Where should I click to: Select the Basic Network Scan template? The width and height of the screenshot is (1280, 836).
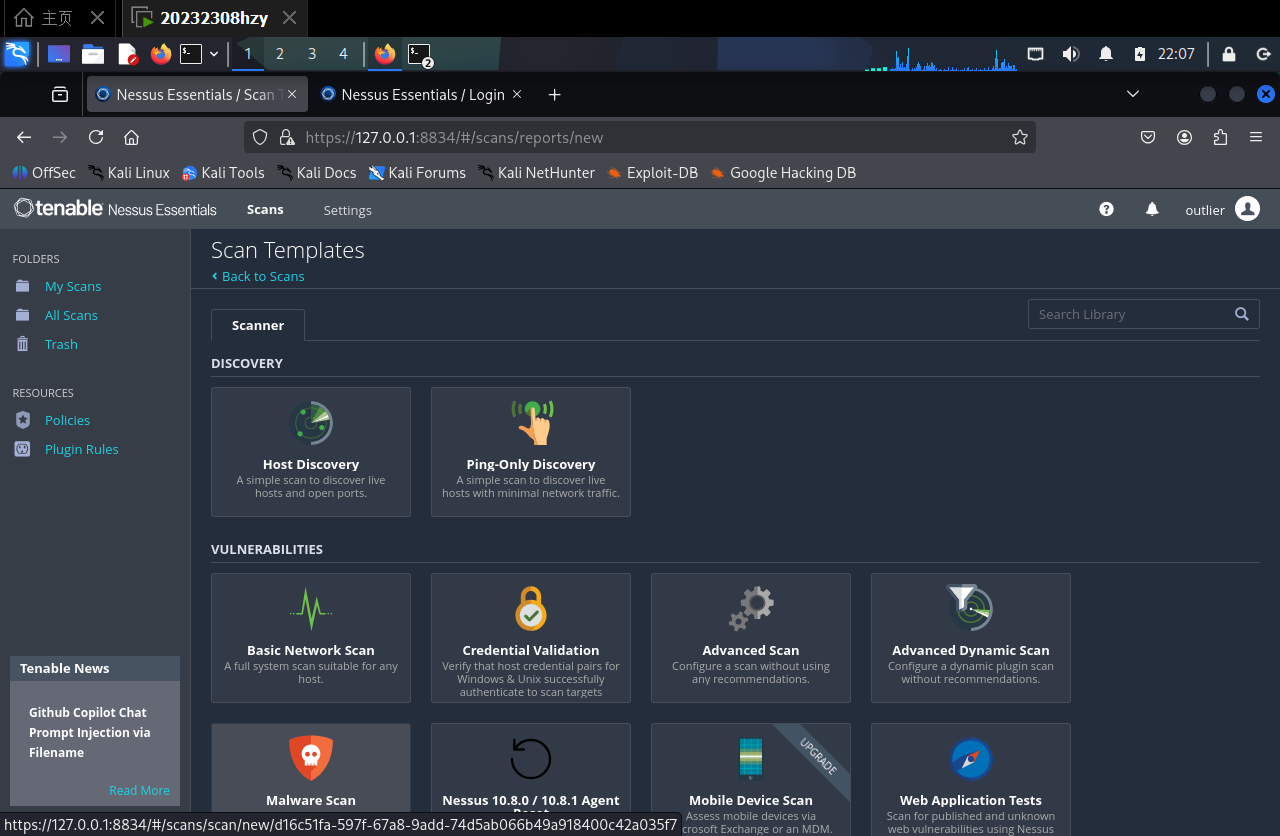[311, 638]
